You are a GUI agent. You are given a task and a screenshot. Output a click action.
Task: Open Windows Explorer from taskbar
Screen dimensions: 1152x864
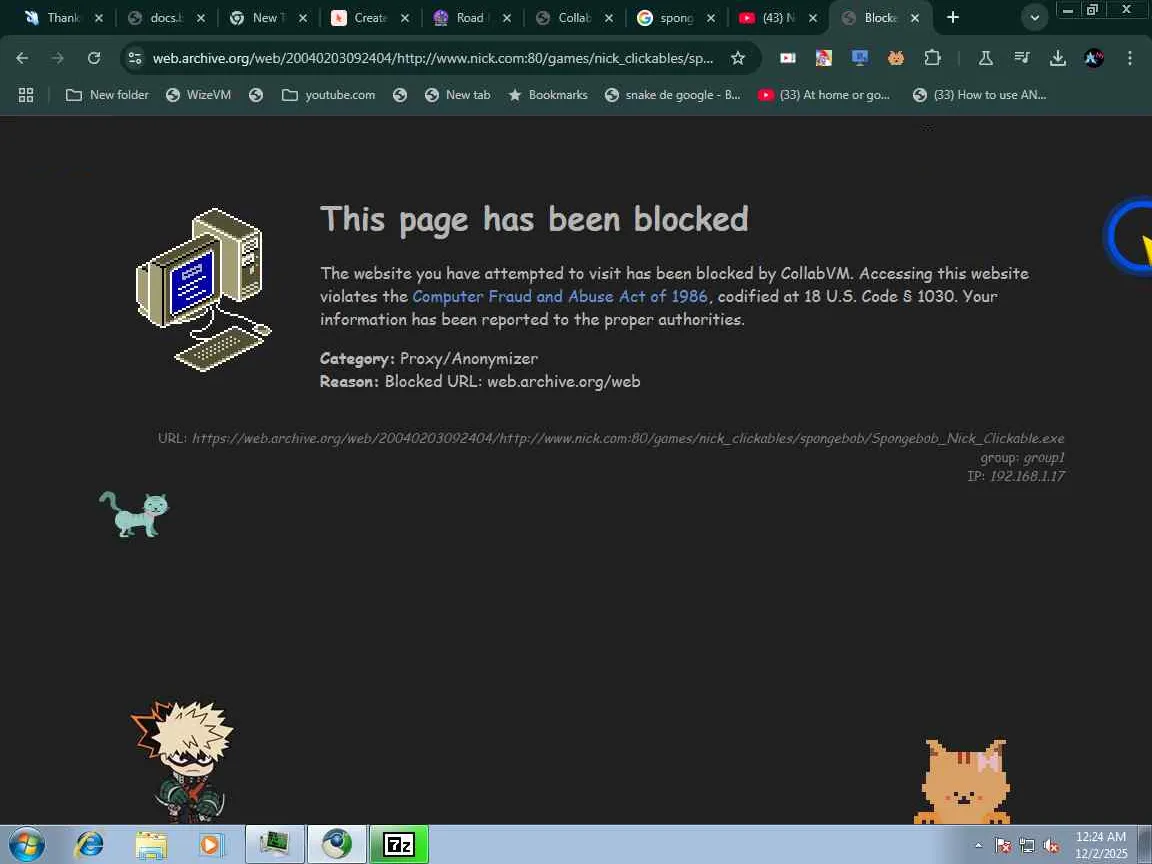click(151, 844)
